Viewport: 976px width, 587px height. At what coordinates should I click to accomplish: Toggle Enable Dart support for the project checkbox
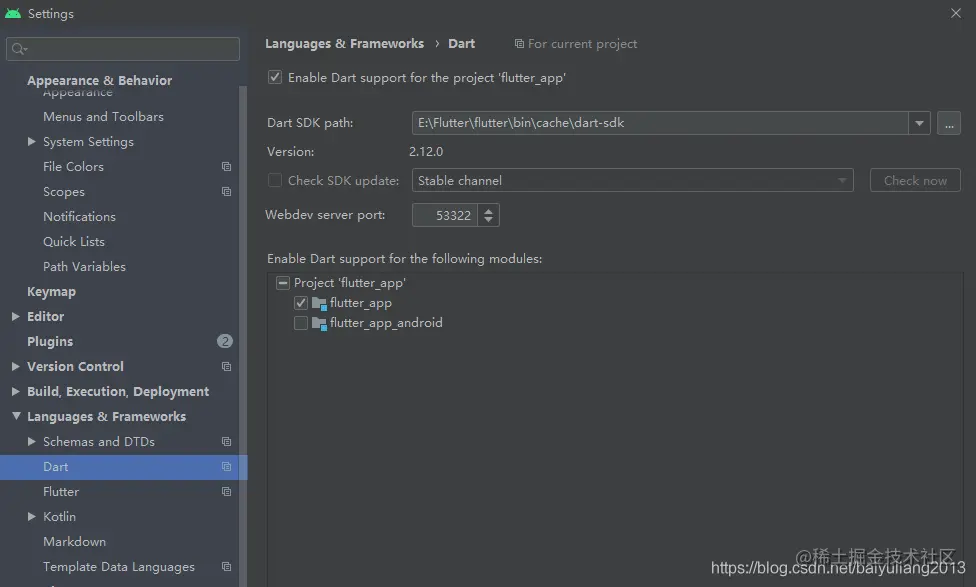coord(274,77)
